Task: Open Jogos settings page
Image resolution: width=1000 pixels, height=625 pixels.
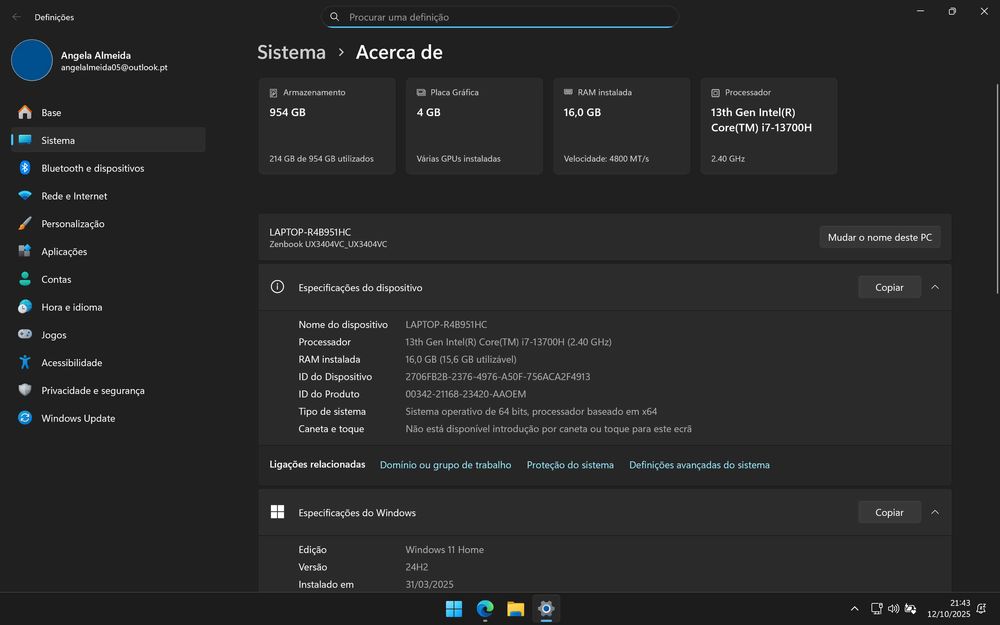Action: (x=108, y=334)
